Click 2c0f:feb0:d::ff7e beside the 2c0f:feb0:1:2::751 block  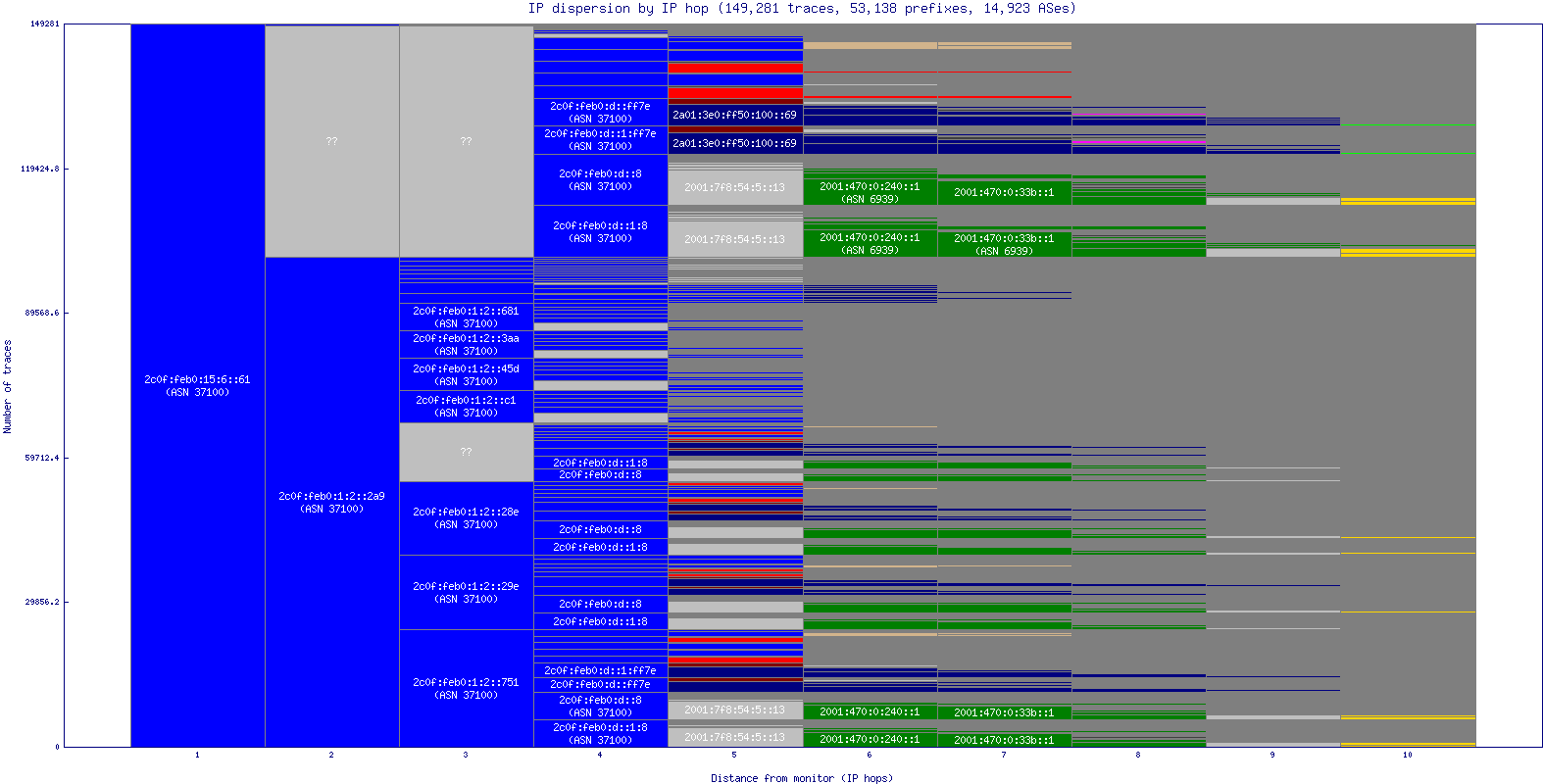pos(601,684)
